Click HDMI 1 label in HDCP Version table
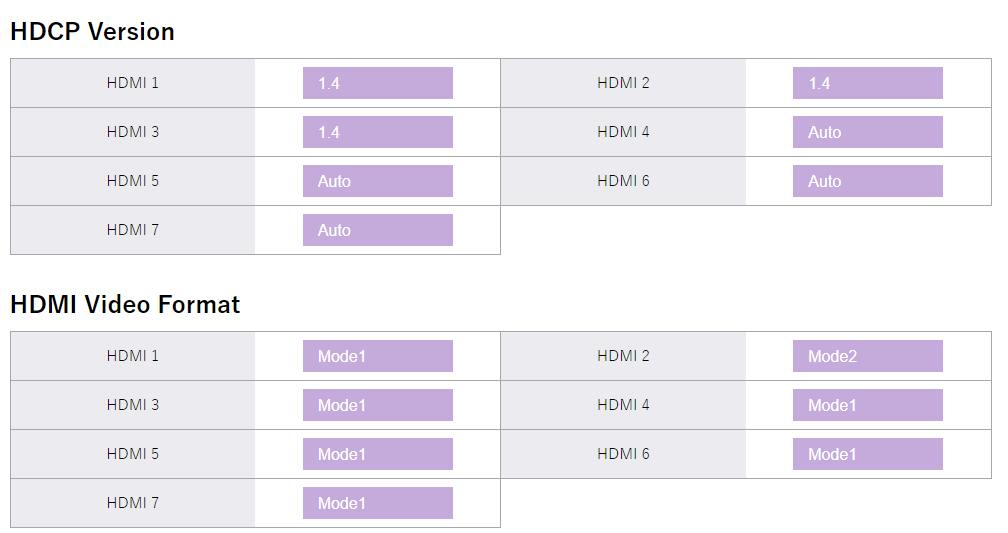1008x533 pixels. (133, 83)
